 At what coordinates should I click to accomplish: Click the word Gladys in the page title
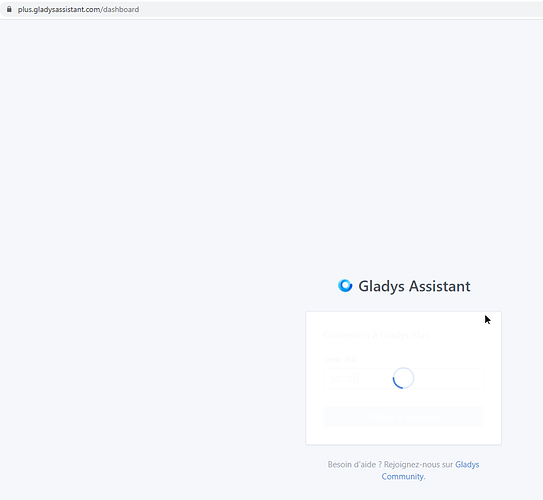coord(381,287)
